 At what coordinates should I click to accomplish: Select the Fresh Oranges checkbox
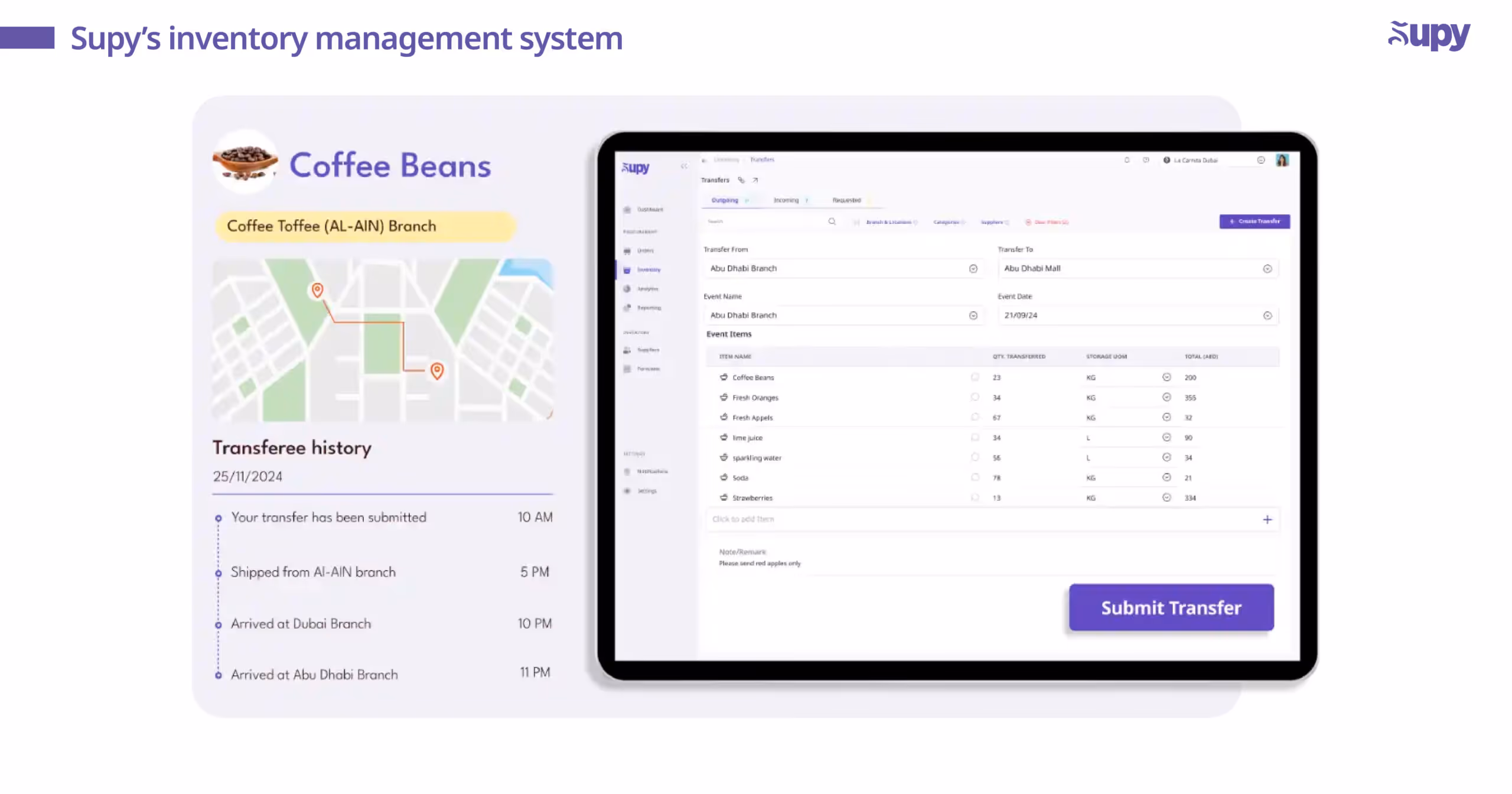pyautogui.click(x=975, y=398)
